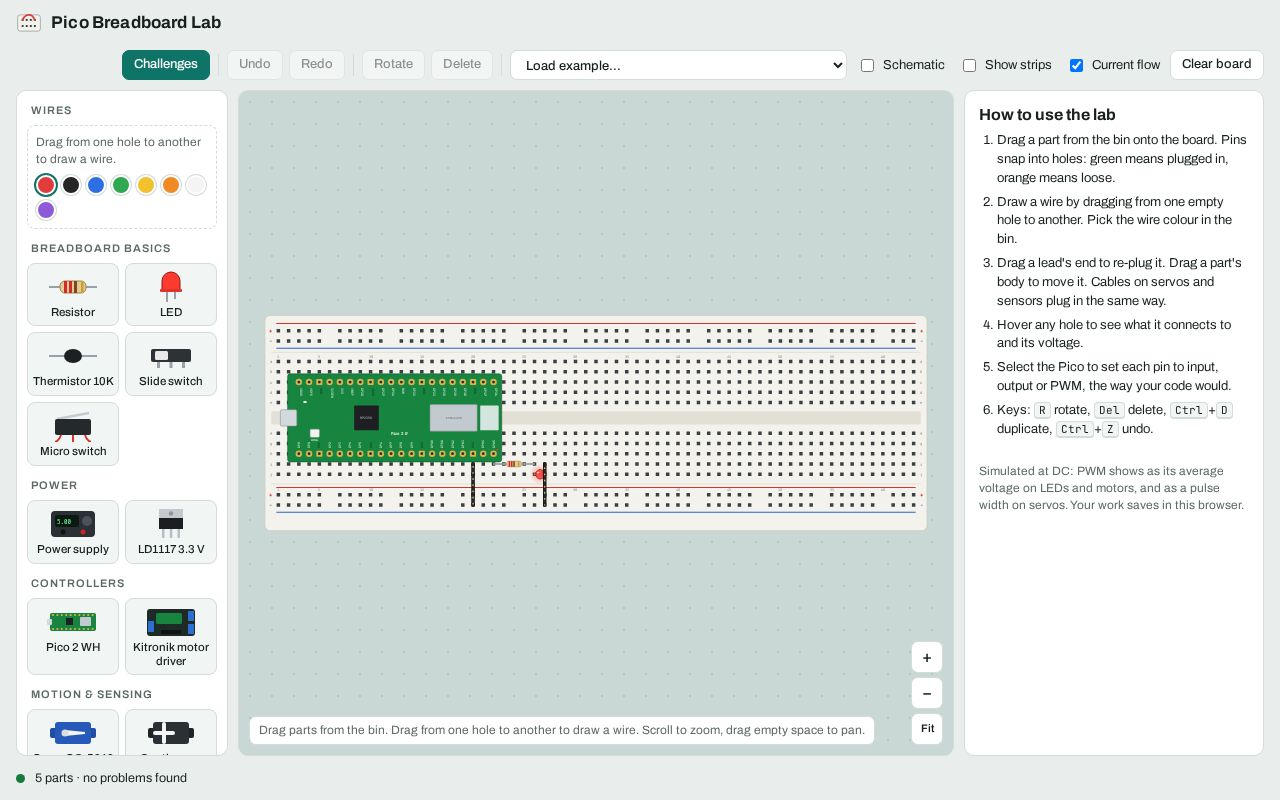This screenshot has height=800, width=1280.
Task: Pick the yellow wire colour
Action: pos(146,185)
